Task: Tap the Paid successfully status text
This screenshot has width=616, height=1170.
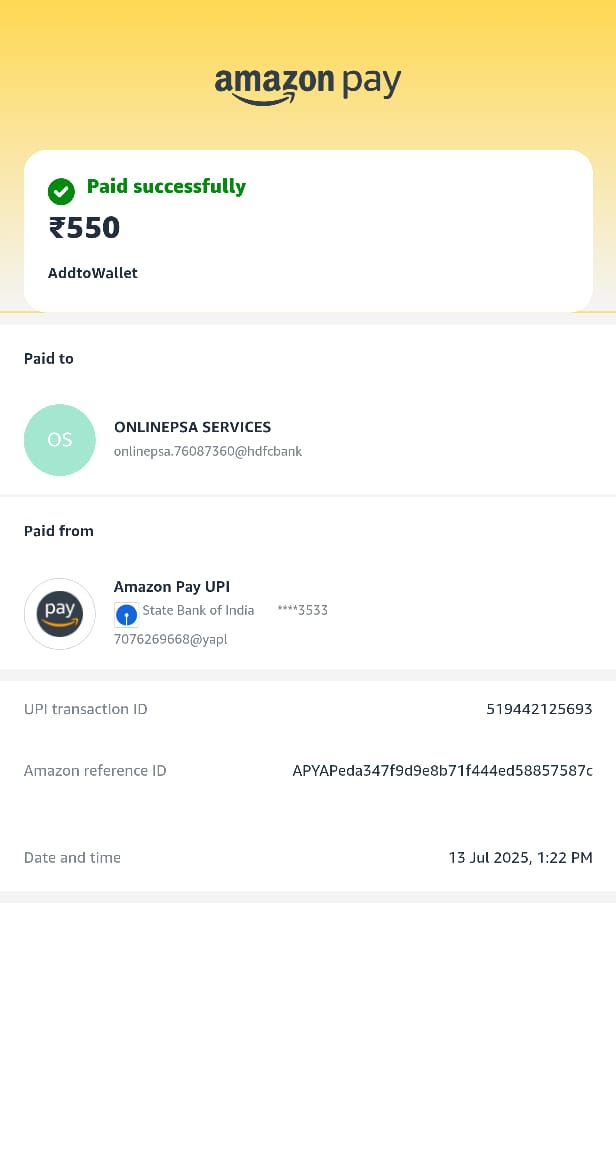Action: coord(166,186)
